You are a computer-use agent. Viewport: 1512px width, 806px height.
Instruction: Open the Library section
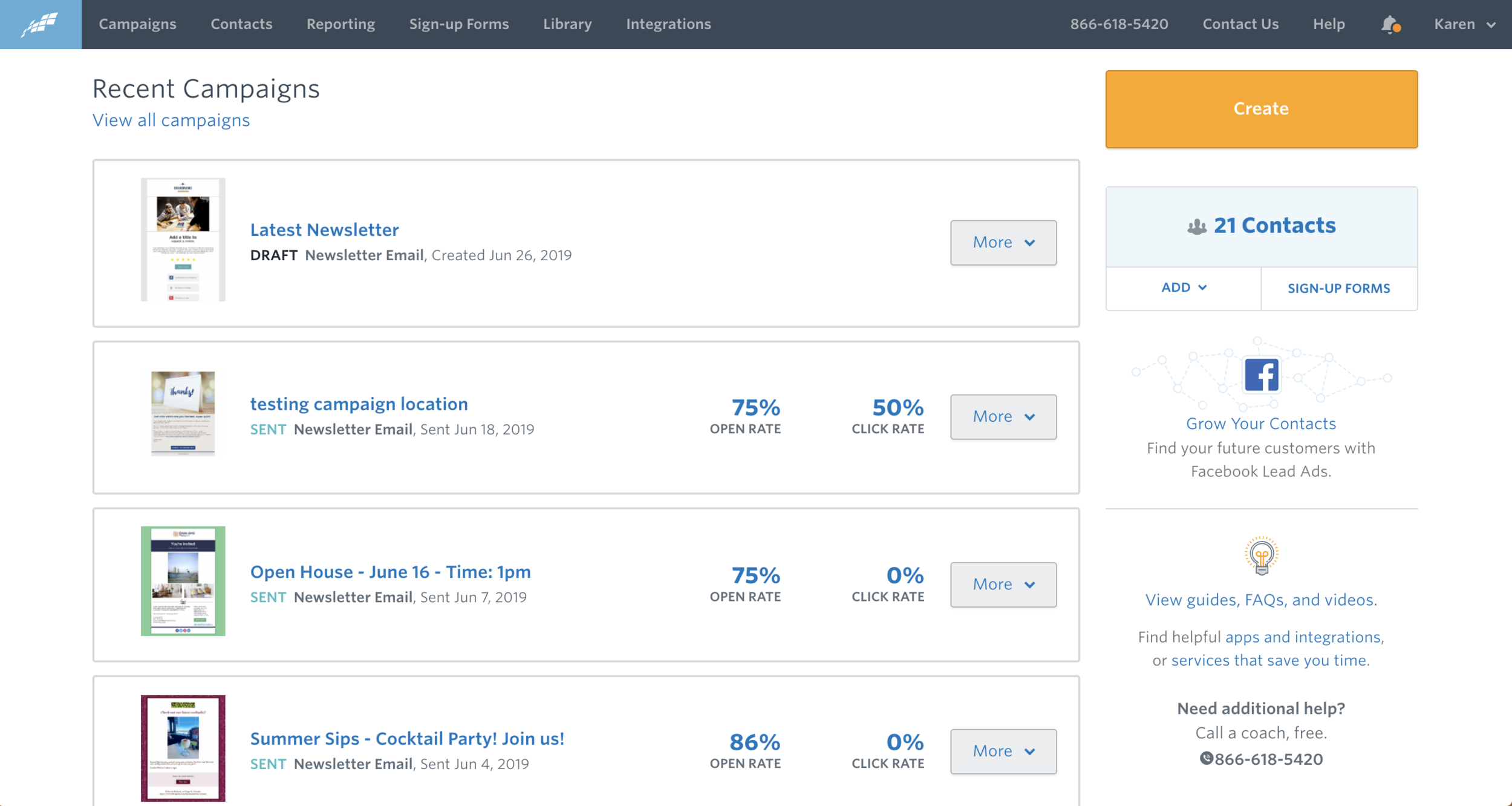tap(567, 24)
